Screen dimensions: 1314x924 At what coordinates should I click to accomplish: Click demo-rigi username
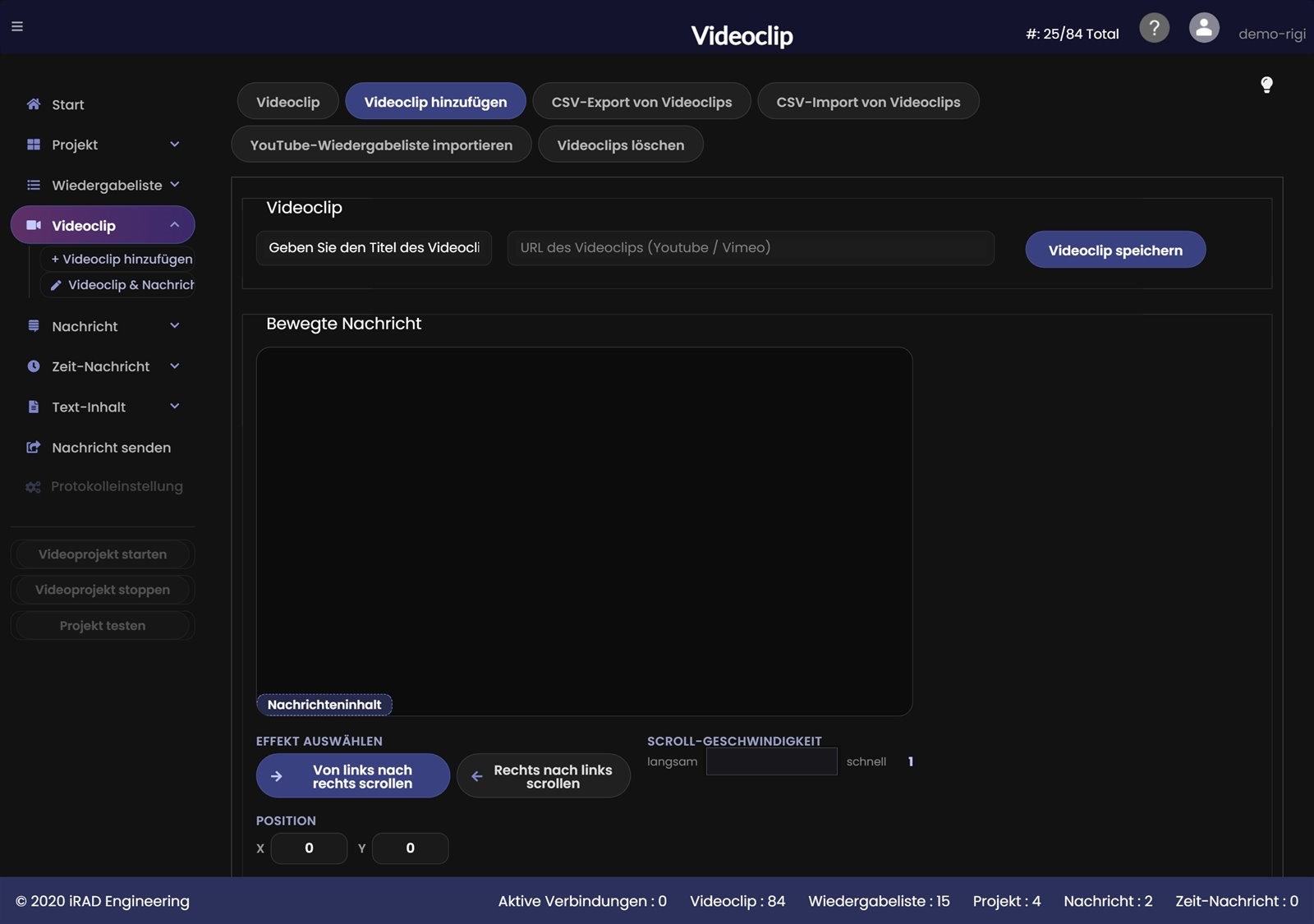point(1271,34)
